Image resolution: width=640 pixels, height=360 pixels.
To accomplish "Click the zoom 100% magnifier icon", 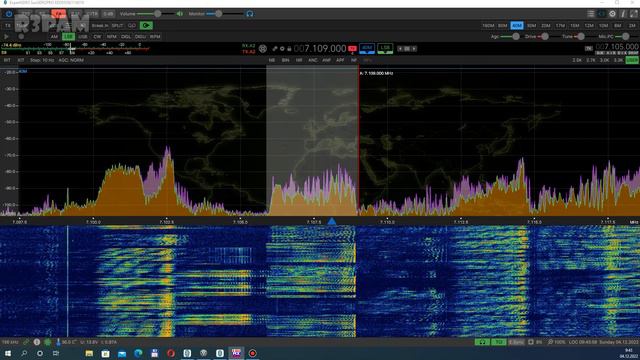I will pyautogui.click(x=551, y=342).
